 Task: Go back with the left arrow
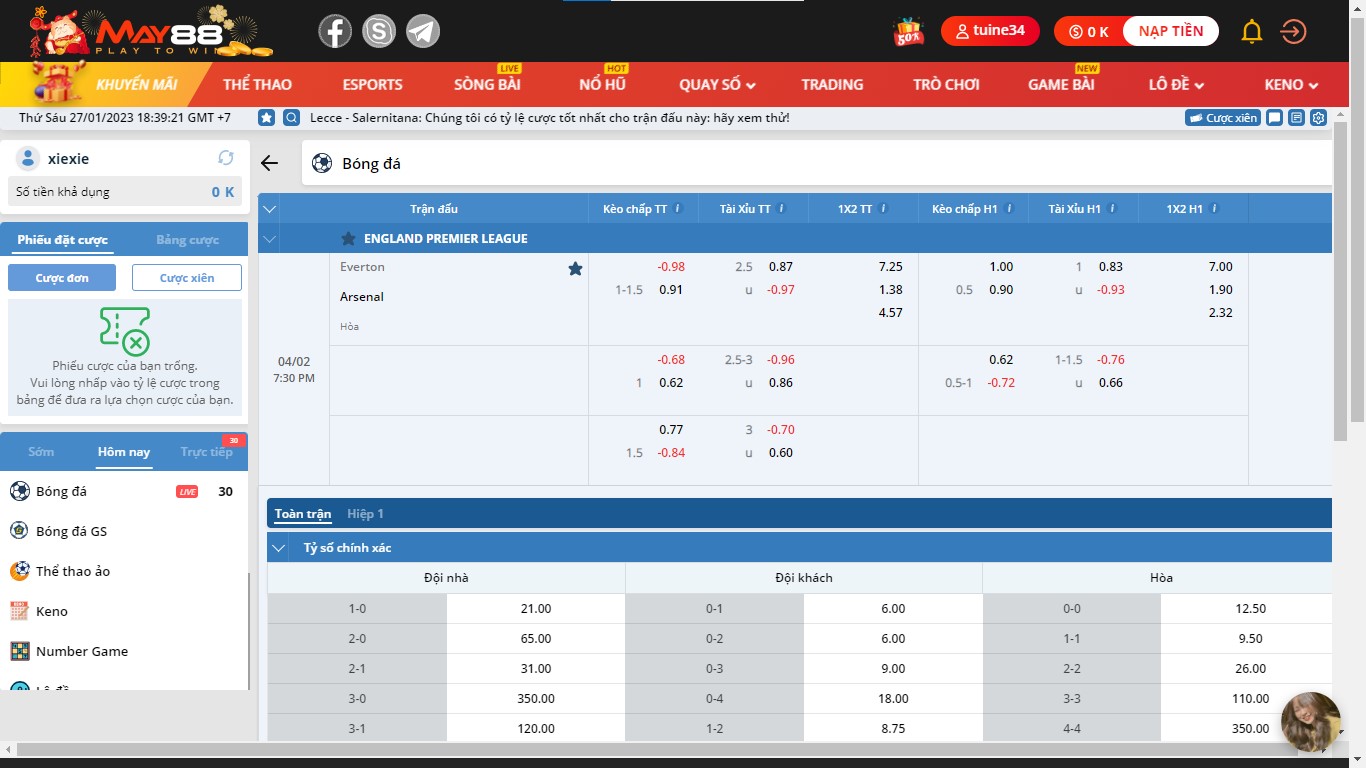point(269,163)
